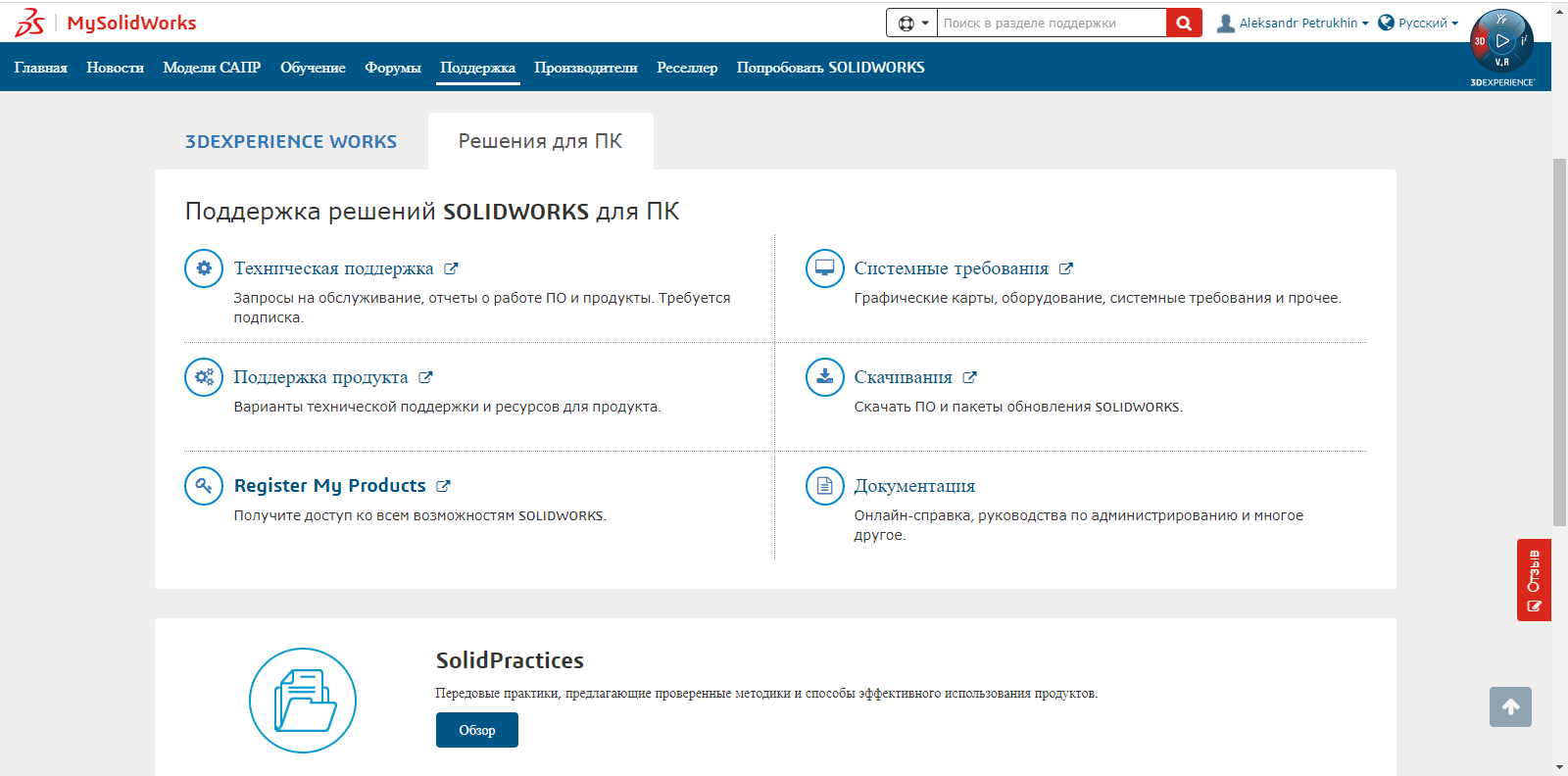Click the Downloads arrow icon

[x=824, y=377]
